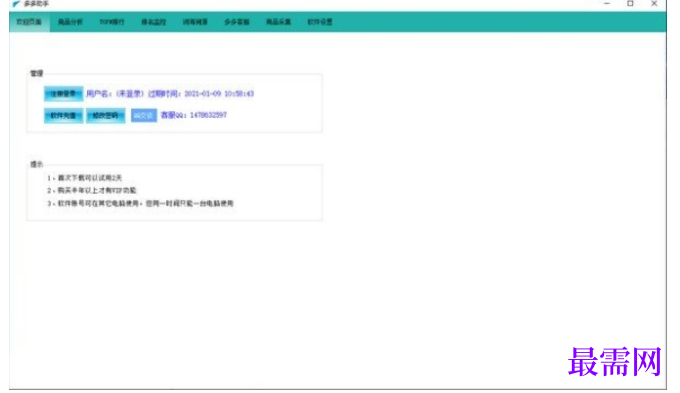Open the 软件设置 settings tab
This screenshot has height=393, width=680.
[320, 22]
